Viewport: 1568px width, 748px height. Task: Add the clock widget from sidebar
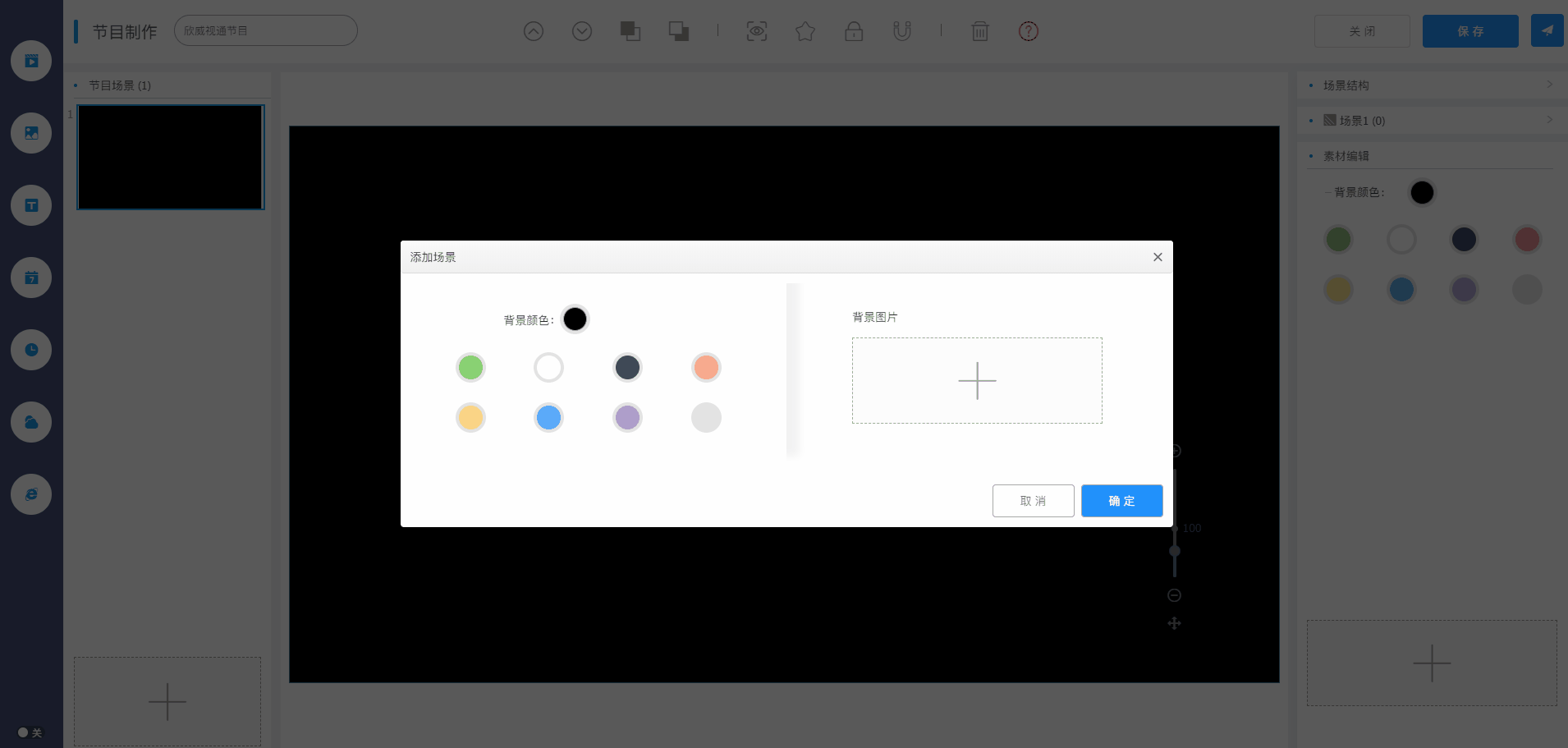tap(31, 350)
